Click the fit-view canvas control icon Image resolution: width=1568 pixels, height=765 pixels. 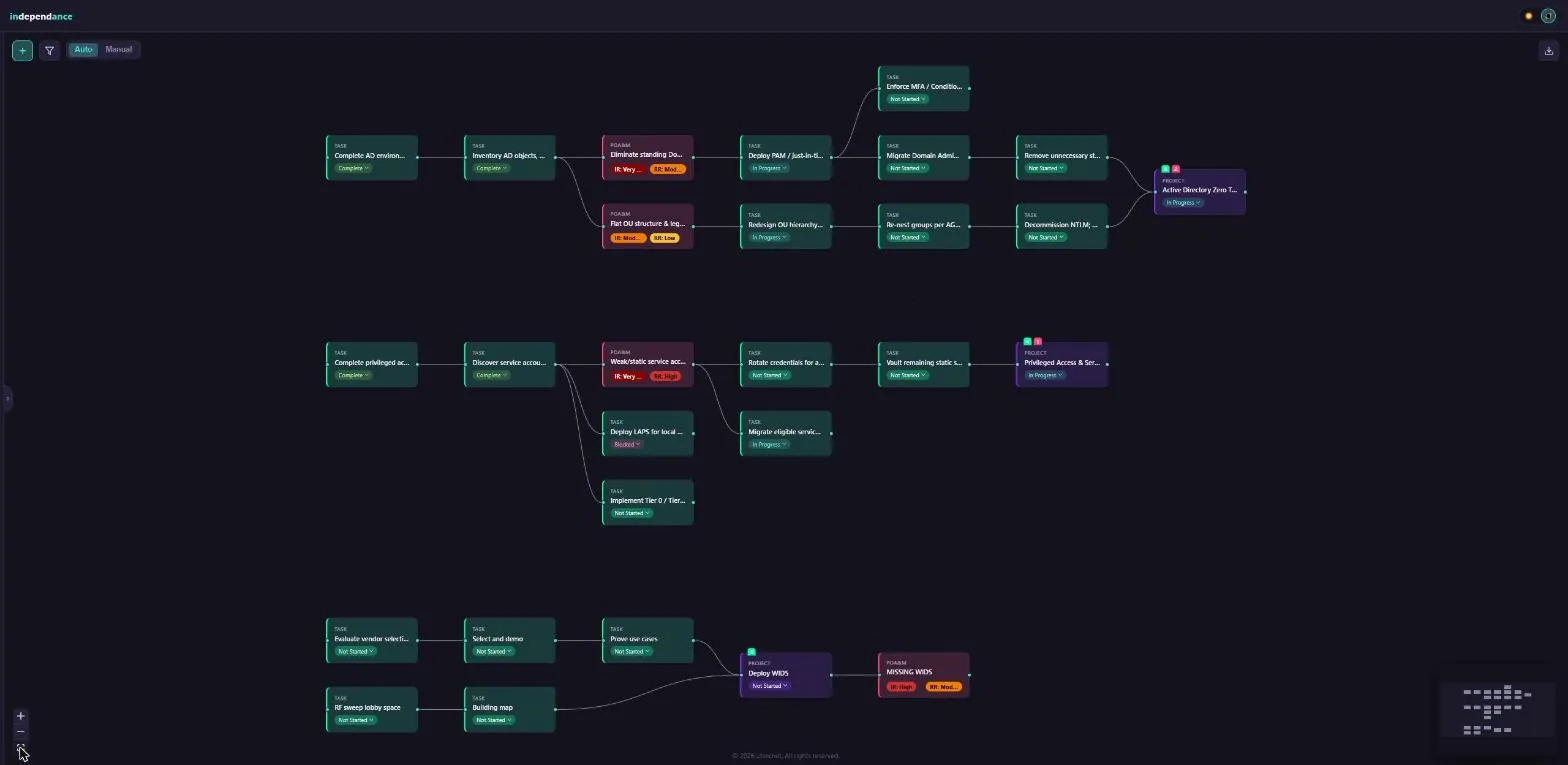[x=21, y=747]
